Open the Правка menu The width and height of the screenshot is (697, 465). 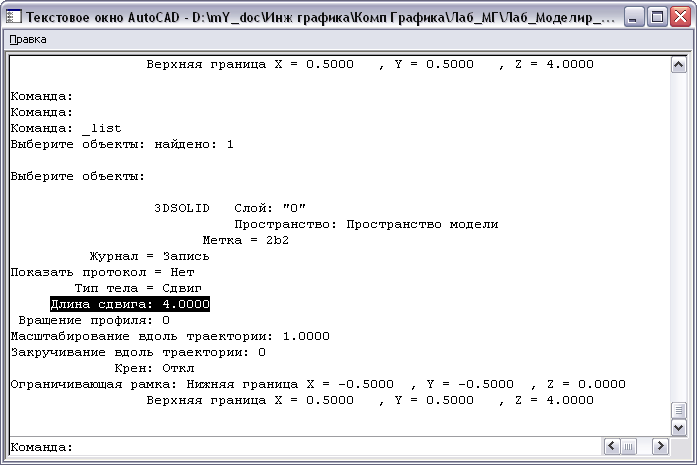tap(28, 40)
